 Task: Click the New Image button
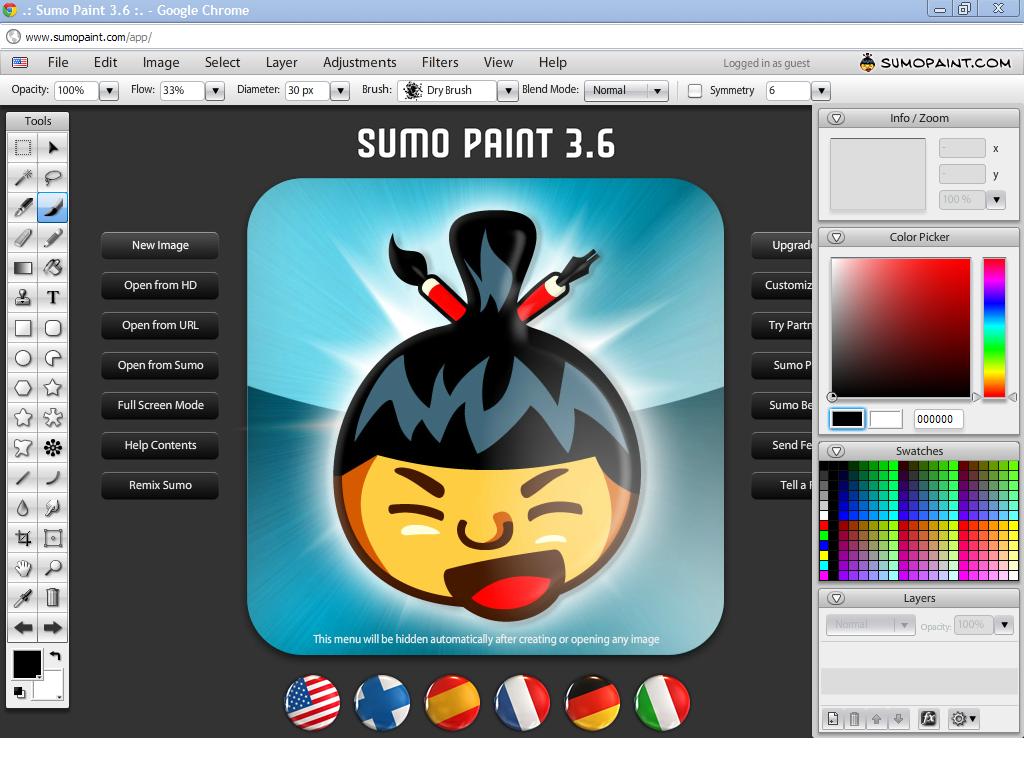coord(159,245)
